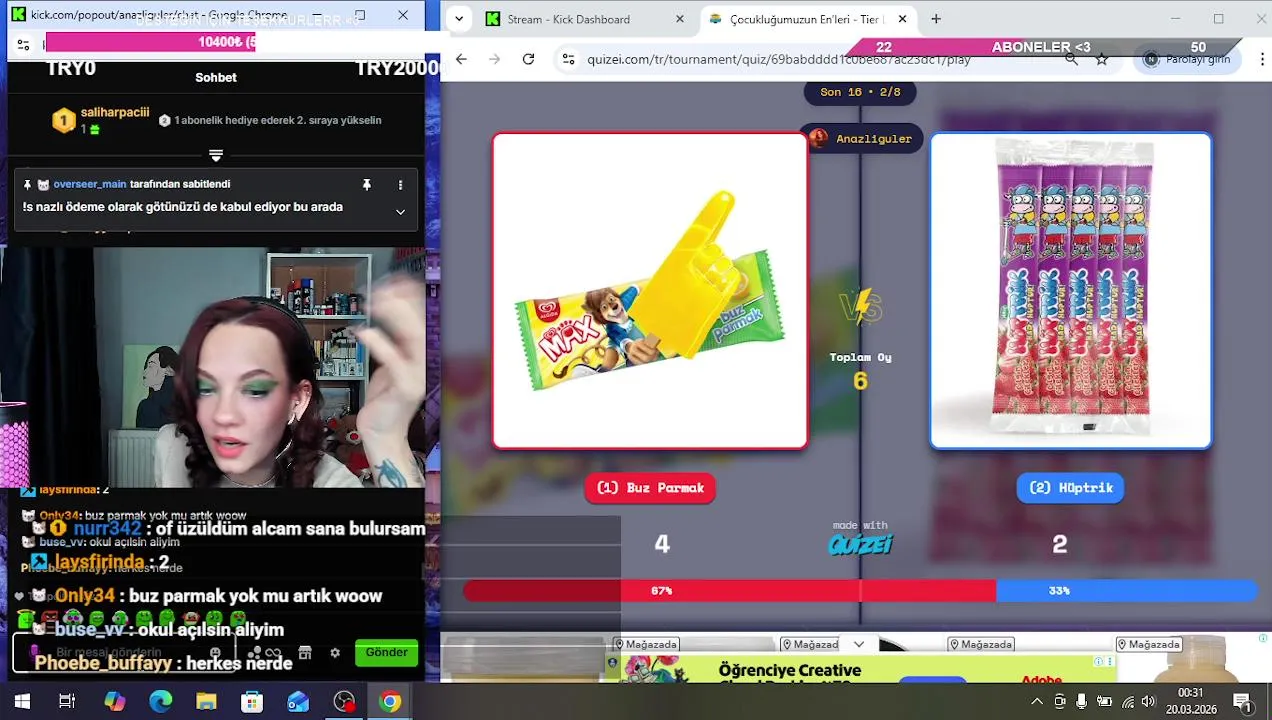Switch to Google Chrome on the taskbar
Viewport: 1272px width, 720px height.
[390, 702]
